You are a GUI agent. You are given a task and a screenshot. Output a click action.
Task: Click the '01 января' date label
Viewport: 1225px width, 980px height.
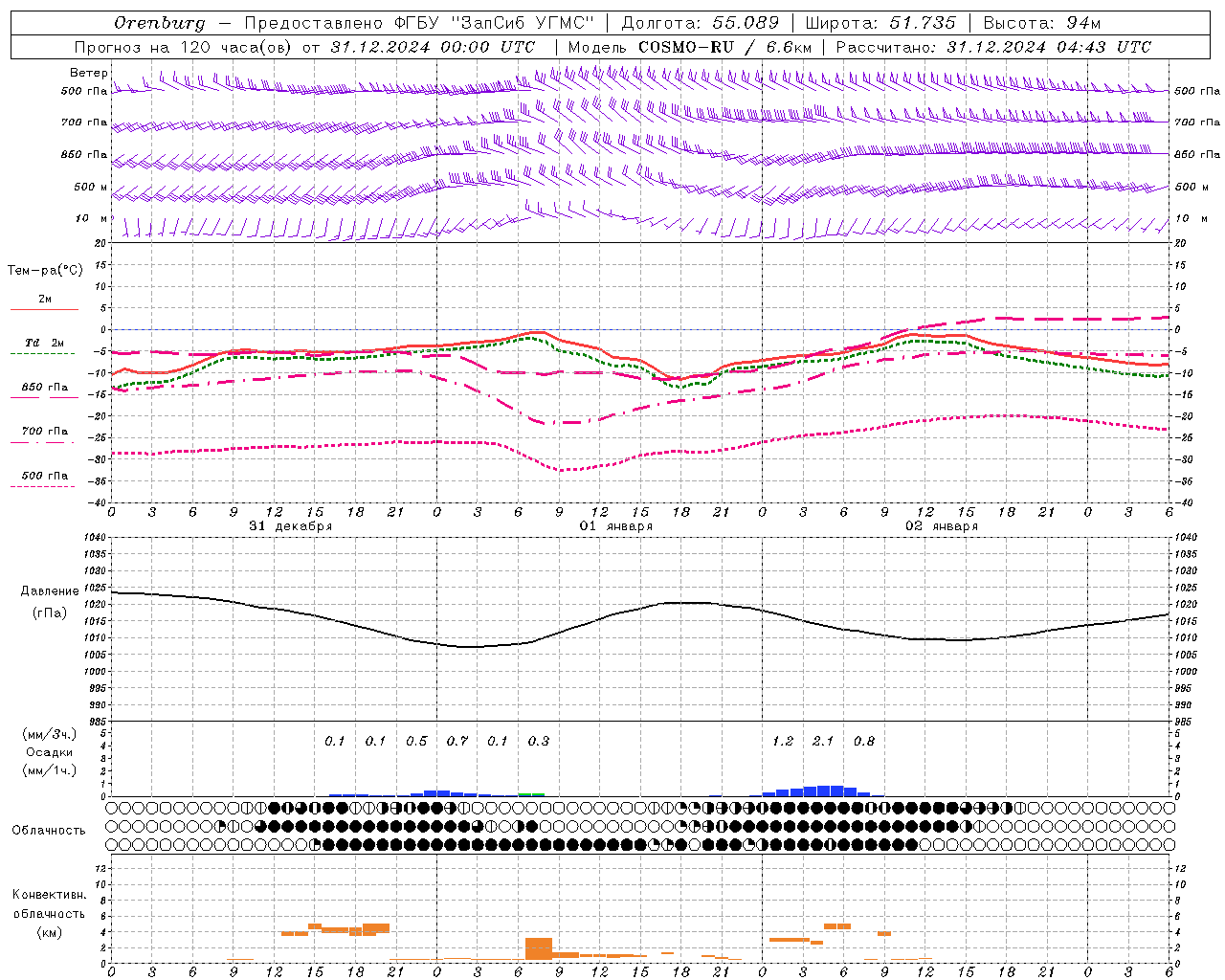(616, 526)
